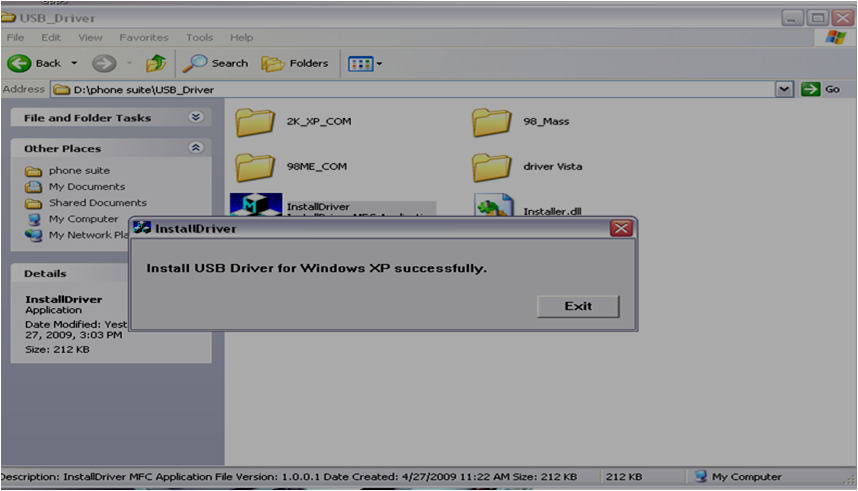Image resolution: width=858 pixels, height=491 pixels.
Task: Click the green Go arrow button
Action: point(810,89)
